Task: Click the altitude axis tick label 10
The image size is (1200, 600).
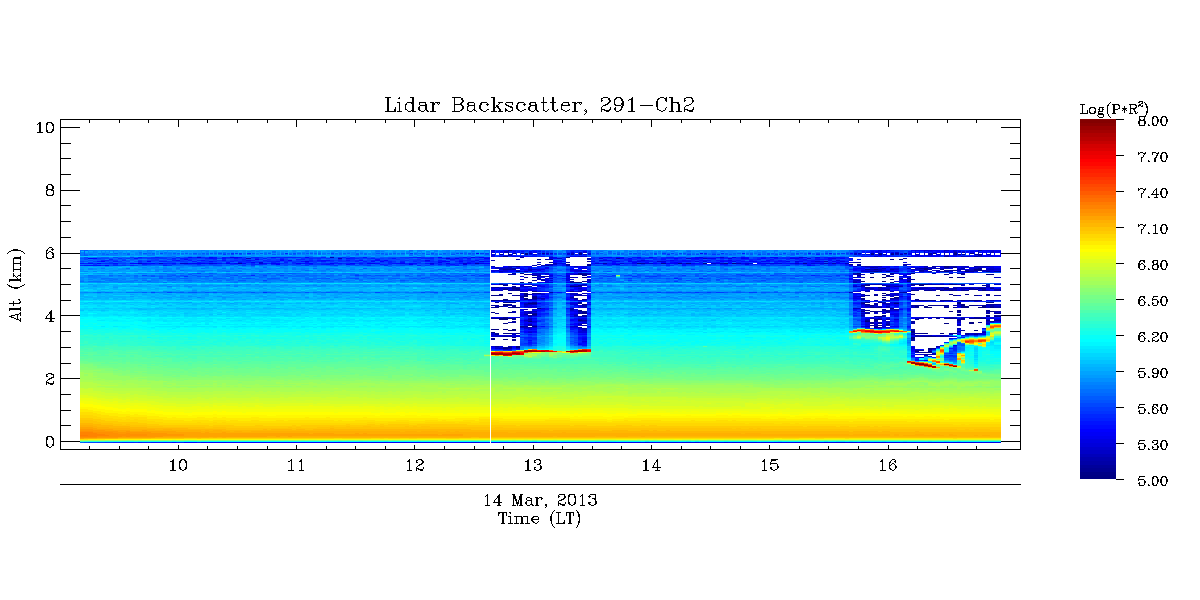Action: point(43,127)
